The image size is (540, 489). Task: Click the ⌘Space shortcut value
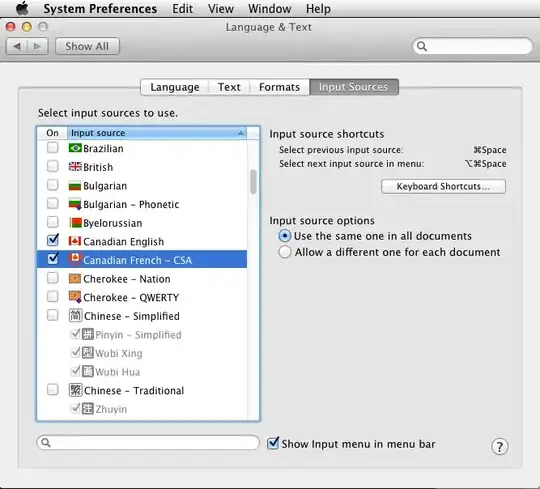[490, 150]
